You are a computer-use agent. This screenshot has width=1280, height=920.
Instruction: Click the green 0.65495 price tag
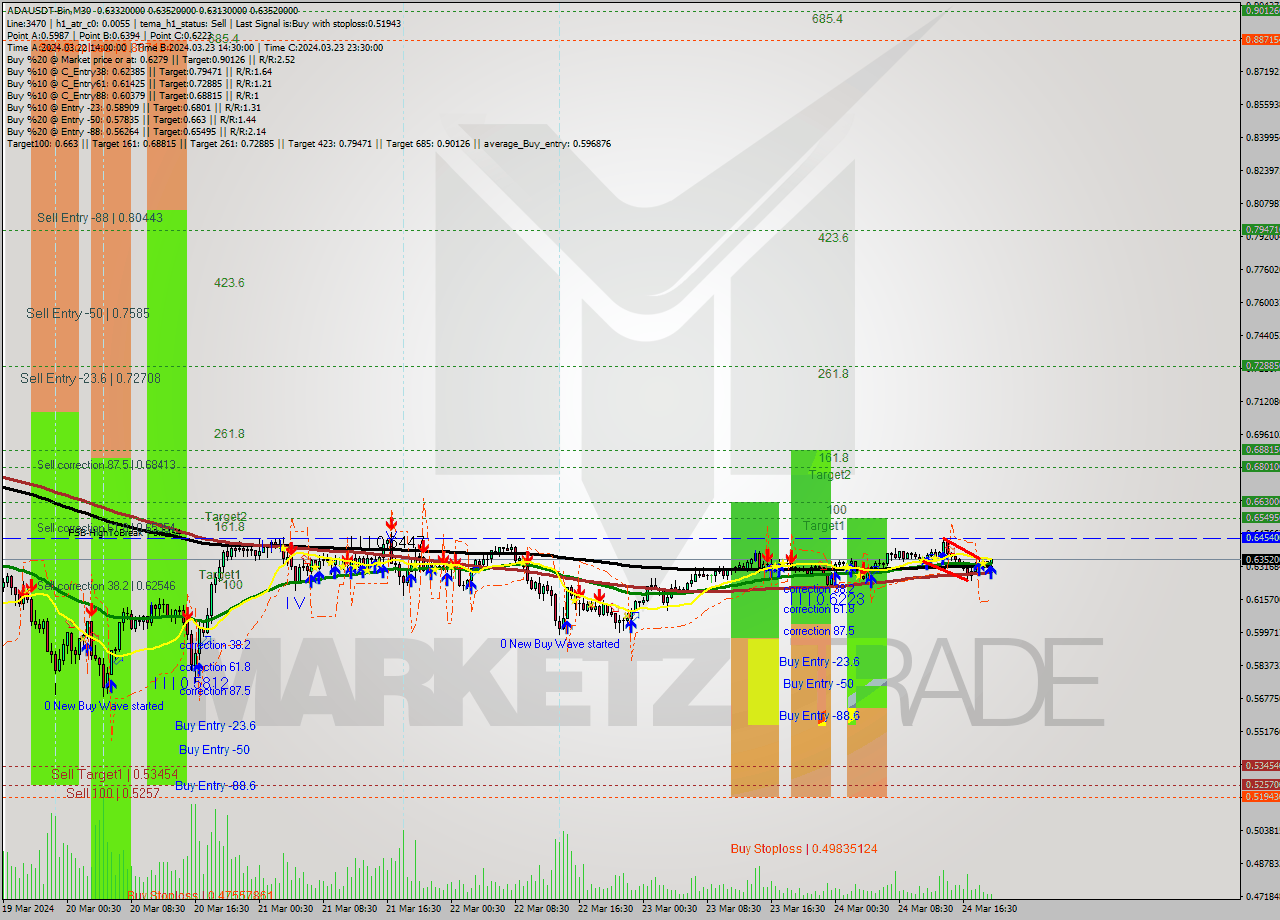(x=1260, y=517)
